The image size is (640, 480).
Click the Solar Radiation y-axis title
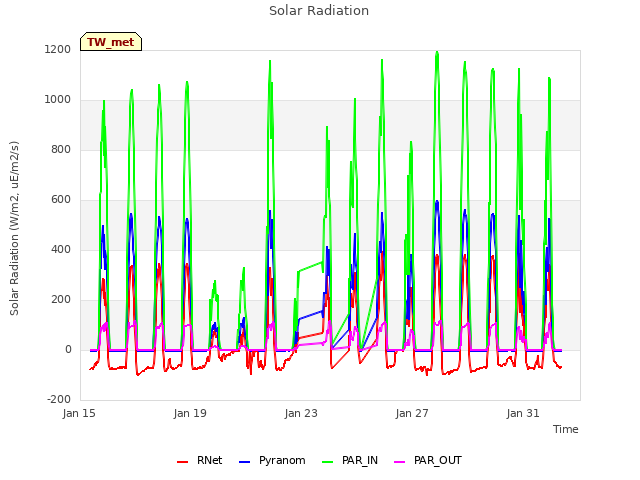[14, 228]
